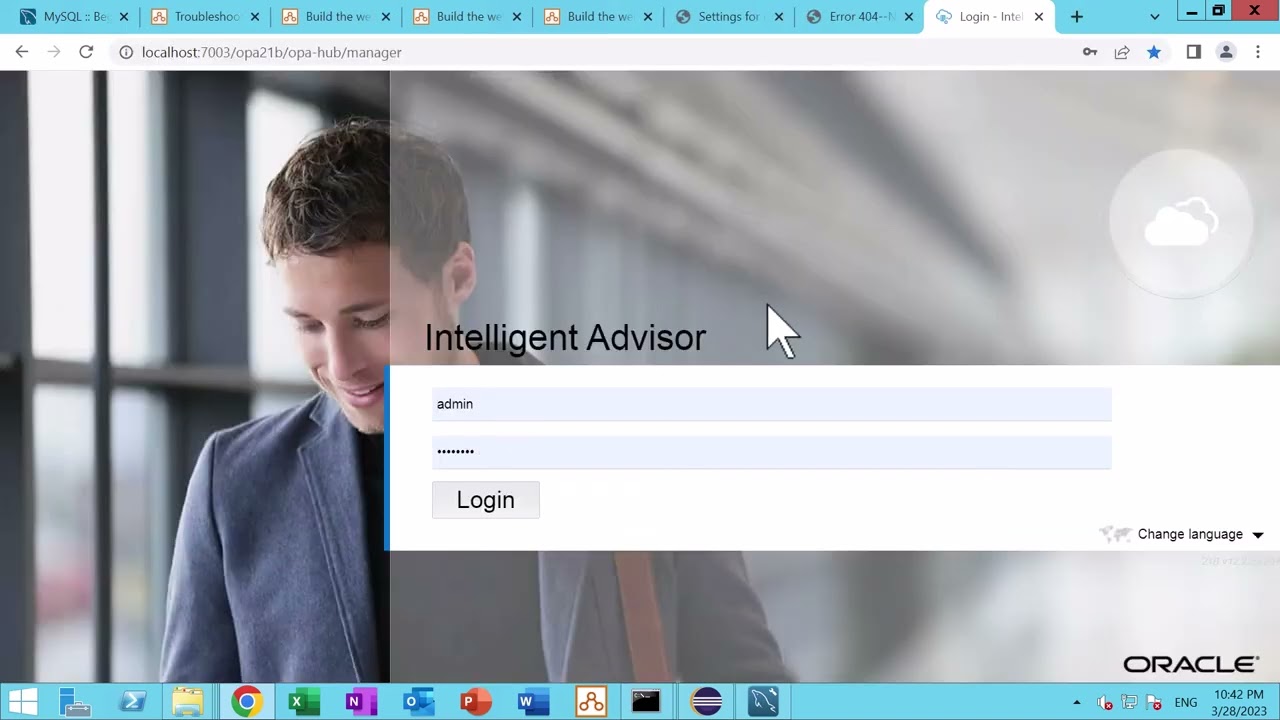Open OneNote from taskbar
The height and width of the screenshot is (720, 1280).
click(x=360, y=702)
